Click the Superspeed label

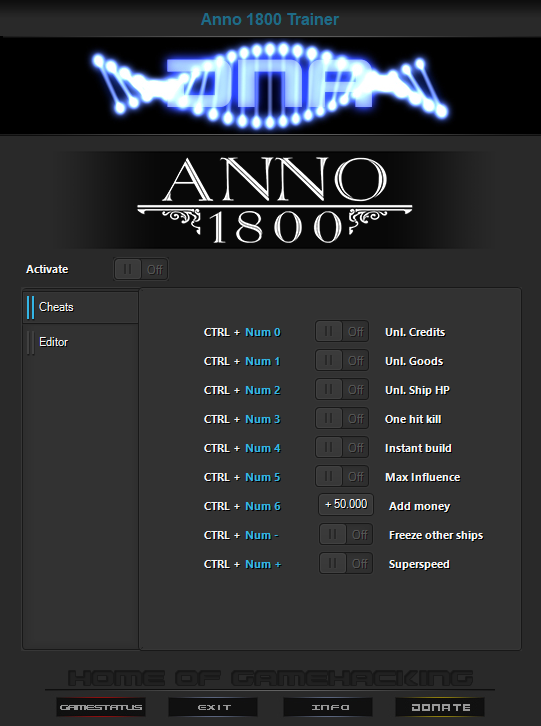click(419, 564)
